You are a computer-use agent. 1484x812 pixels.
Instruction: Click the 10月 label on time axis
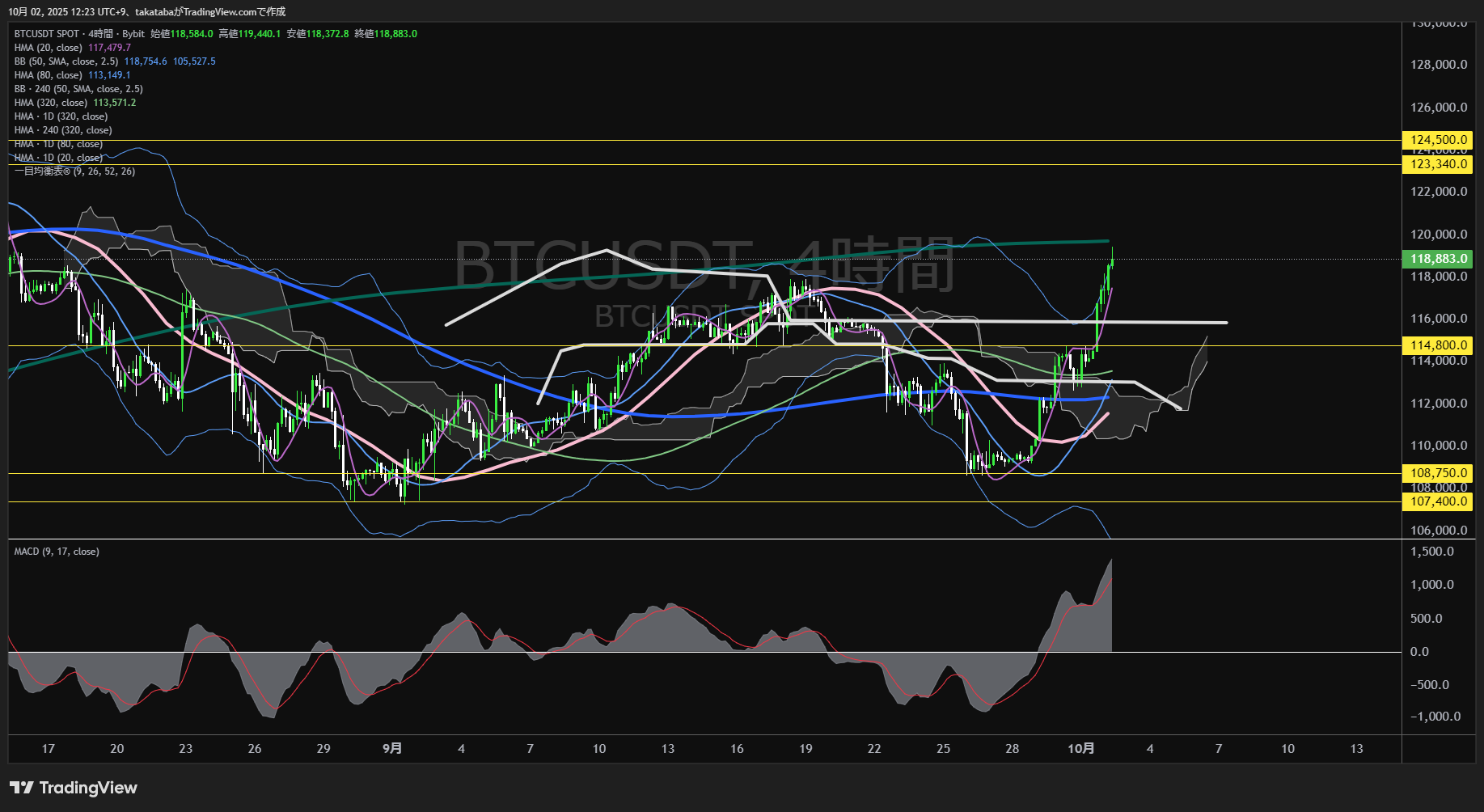[x=1080, y=749]
